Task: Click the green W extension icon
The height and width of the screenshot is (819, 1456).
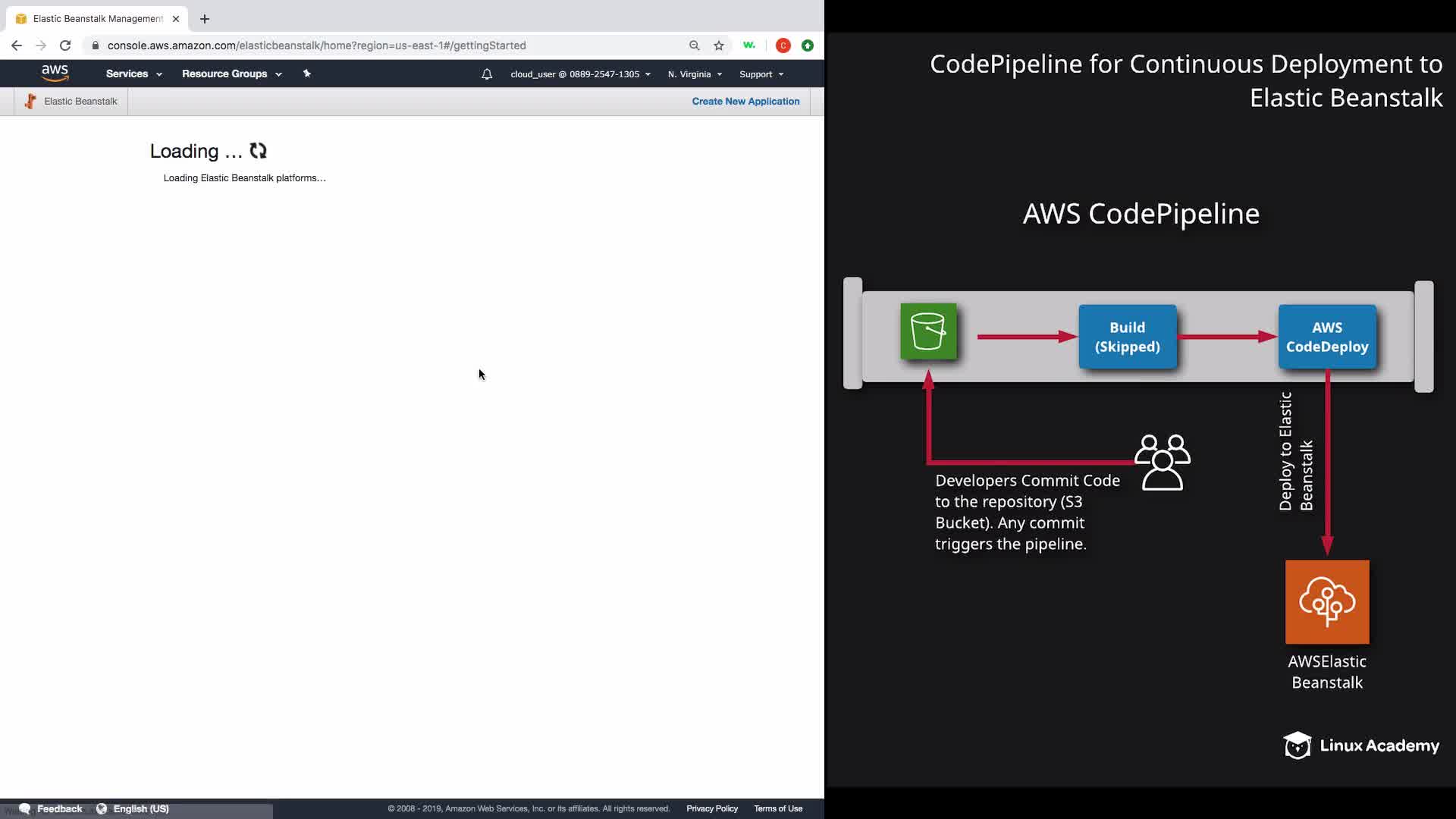Action: (x=749, y=45)
